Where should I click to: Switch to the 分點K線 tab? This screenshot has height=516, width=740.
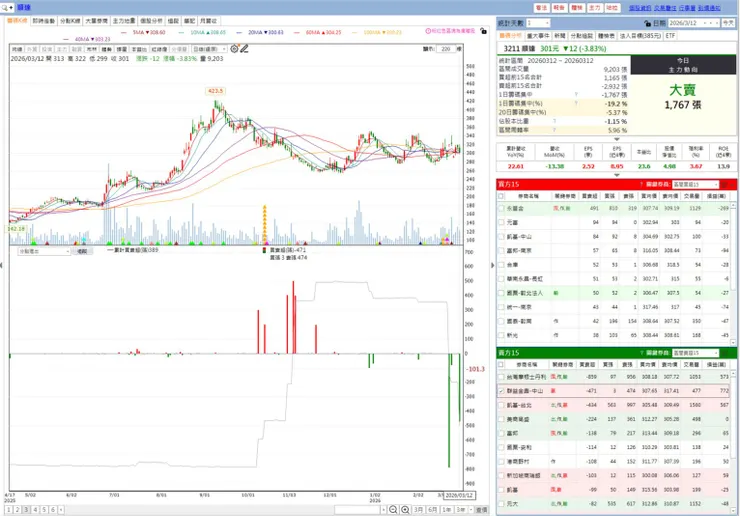coord(70,21)
